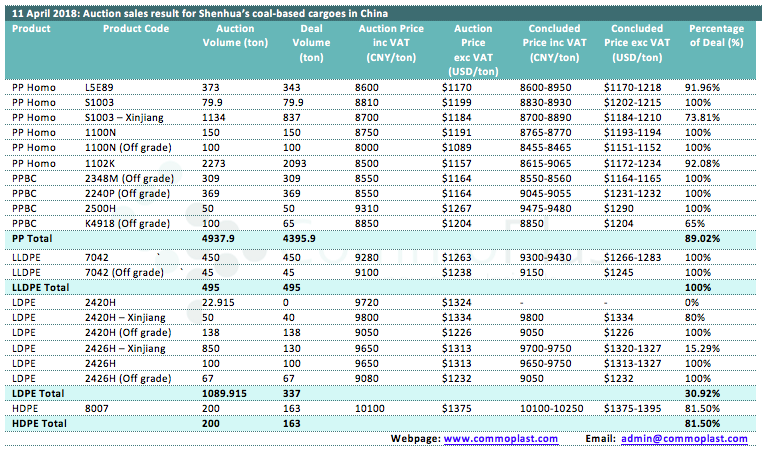Image resolution: width=762 pixels, height=453 pixels.
Task: Select the PP Total row label
Action: [x=33, y=241]
